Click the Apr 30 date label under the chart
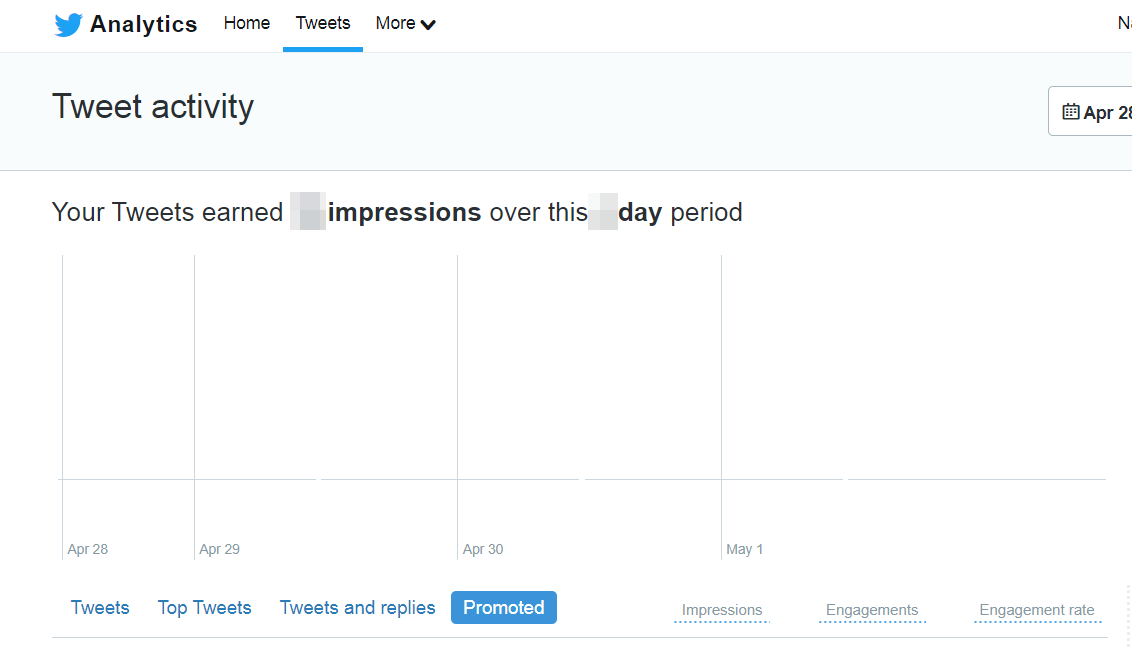Screen dimensions: 1132x650 pyautogui.click(x=483, y=548)
